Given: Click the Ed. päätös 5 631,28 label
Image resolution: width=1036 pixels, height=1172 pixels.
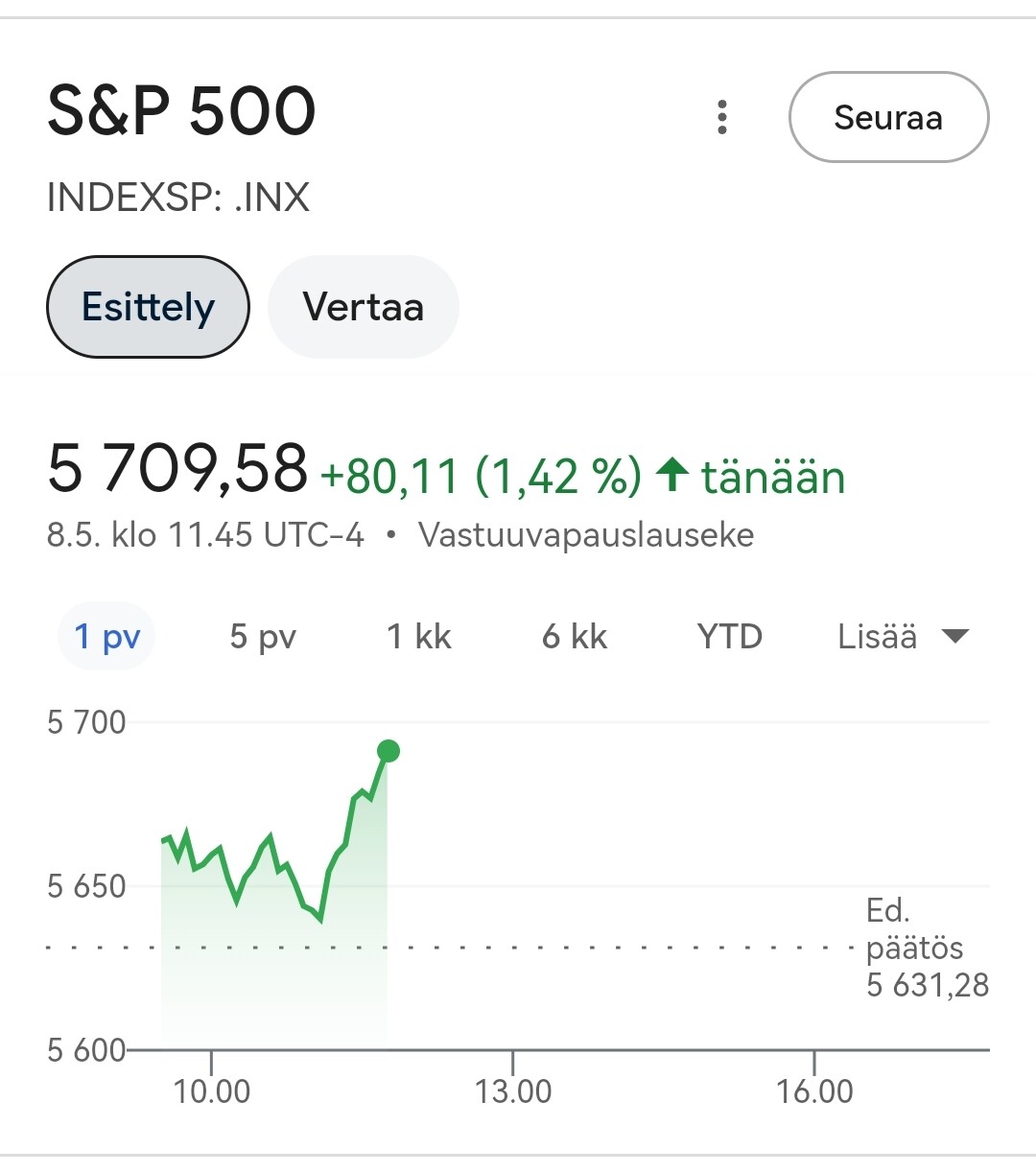Looking at the screenshot, I should click(x=927, y=948).
